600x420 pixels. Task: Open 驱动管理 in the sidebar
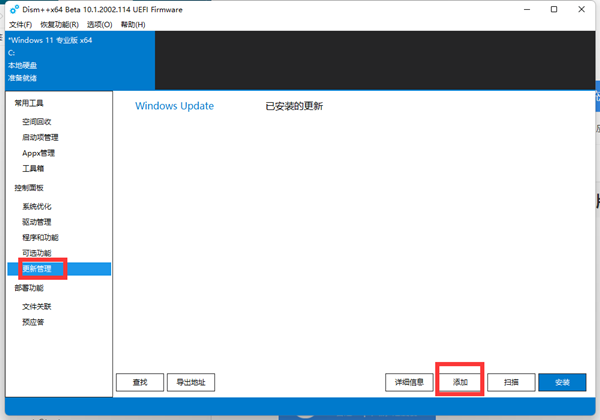pos(37,222)
